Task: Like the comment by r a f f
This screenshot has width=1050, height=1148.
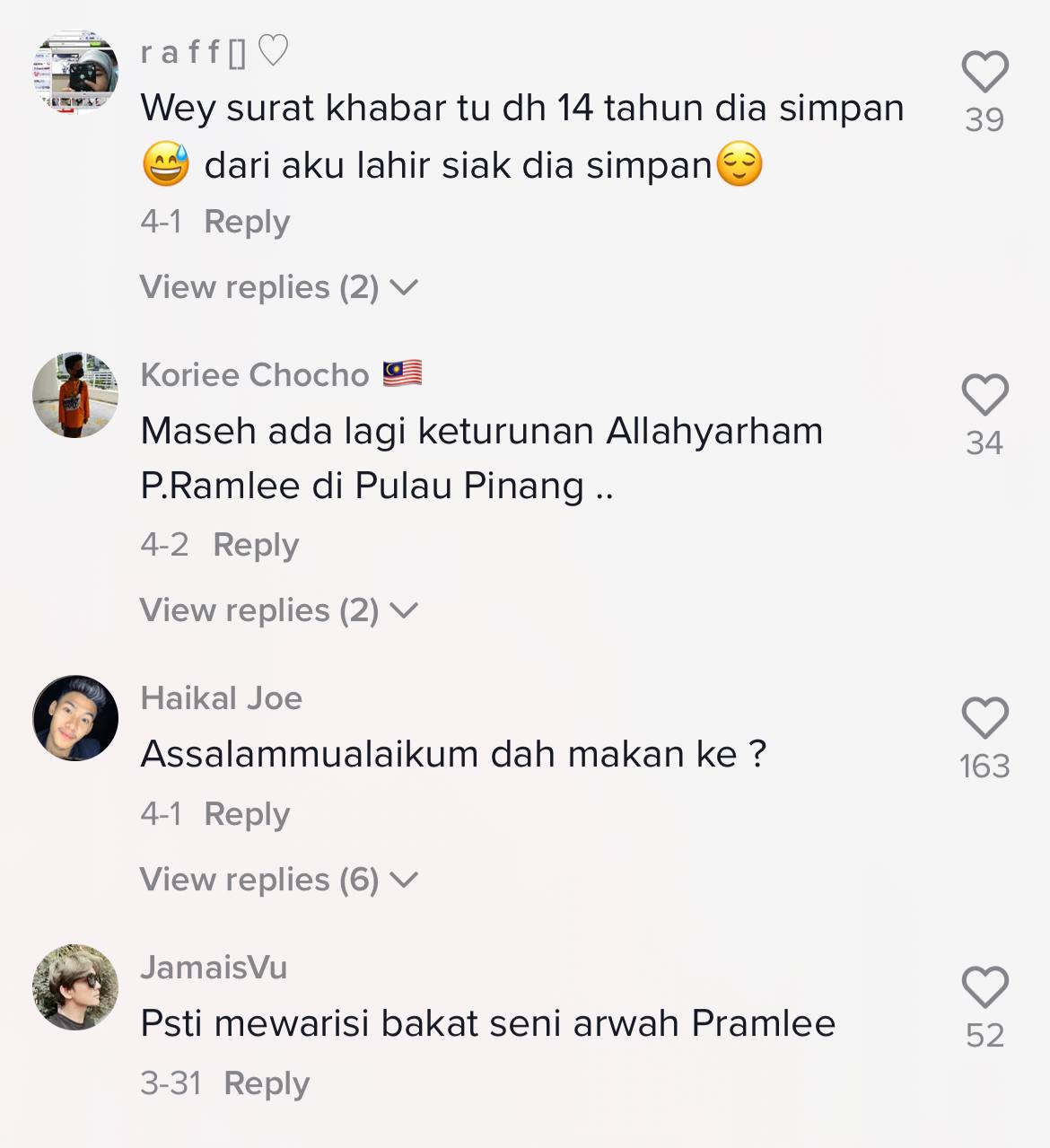Action: pos(984,72)
